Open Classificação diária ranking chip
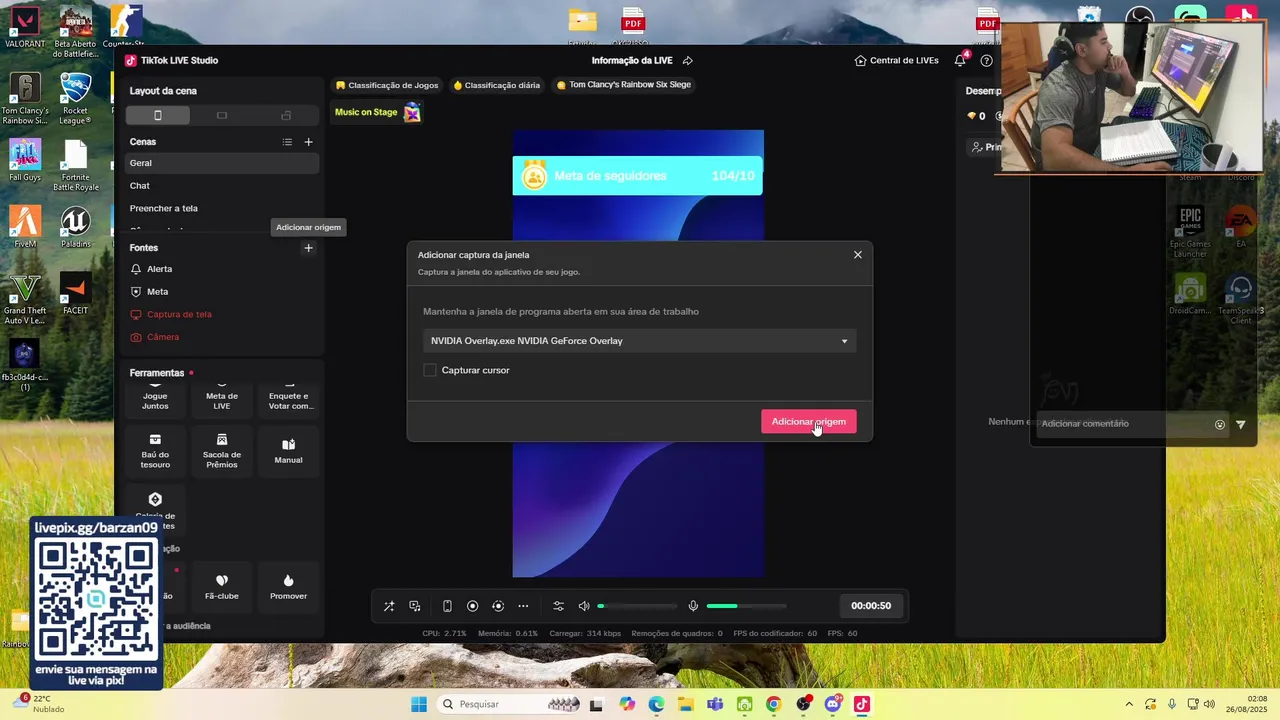Viewport: 1280px width, 720px height. pyautogui.click(x=496, y=85)
